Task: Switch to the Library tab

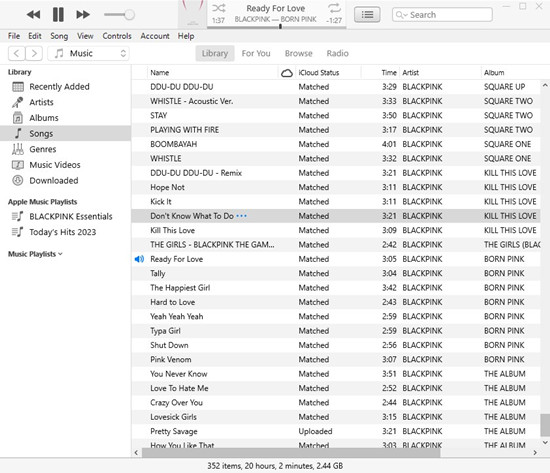Action: click(215, 53)
